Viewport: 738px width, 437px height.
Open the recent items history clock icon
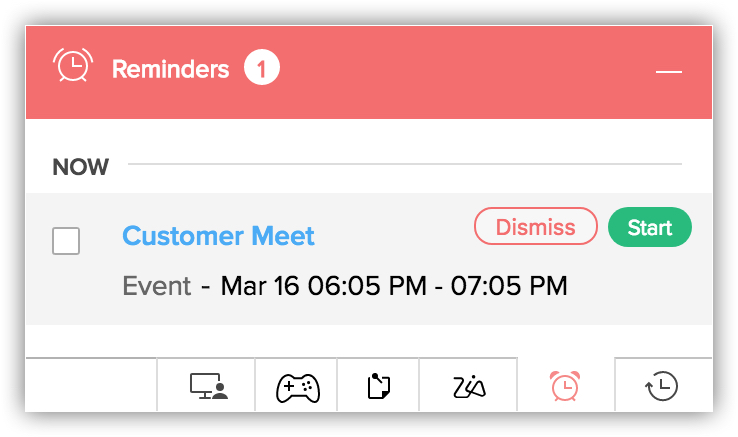pos(662,386)
